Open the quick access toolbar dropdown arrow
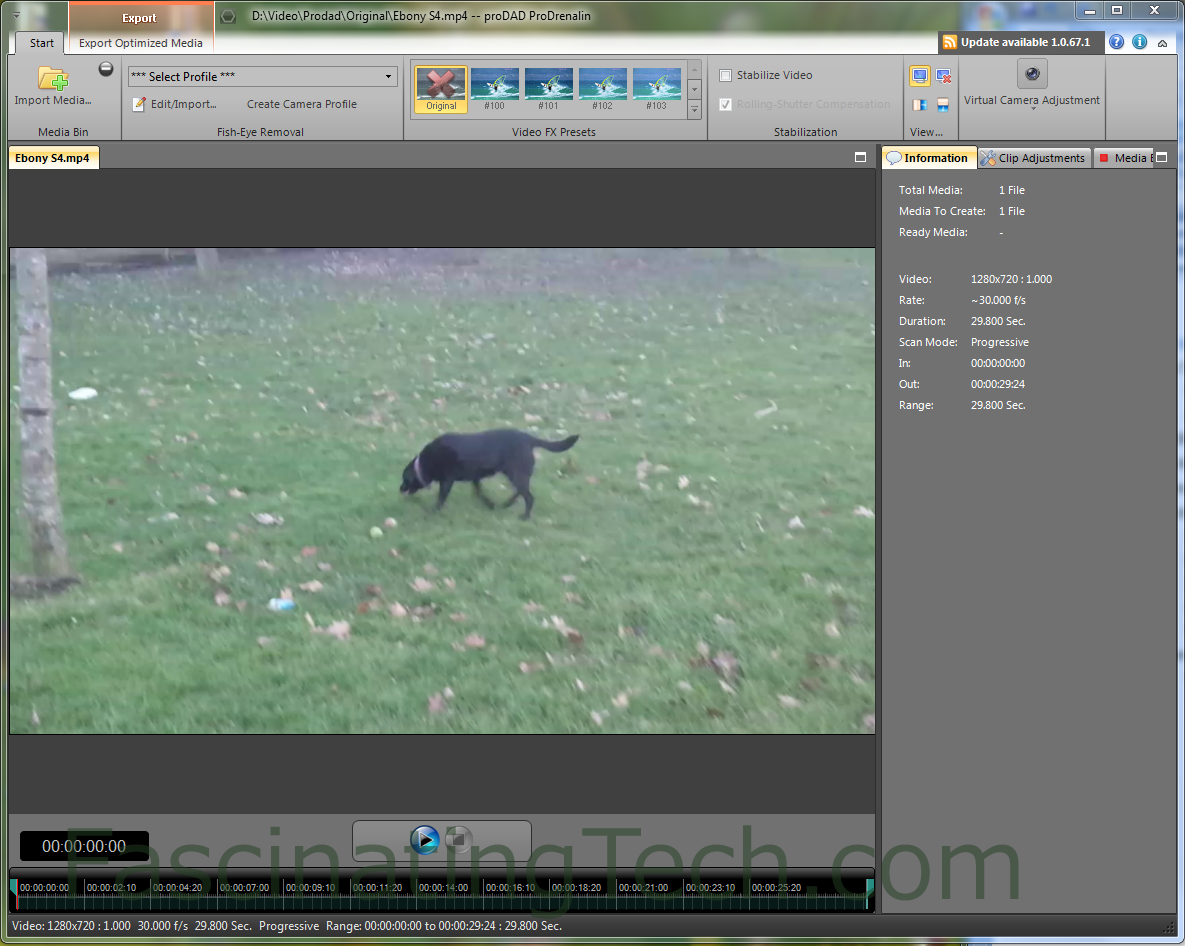 tap(17, 14)
